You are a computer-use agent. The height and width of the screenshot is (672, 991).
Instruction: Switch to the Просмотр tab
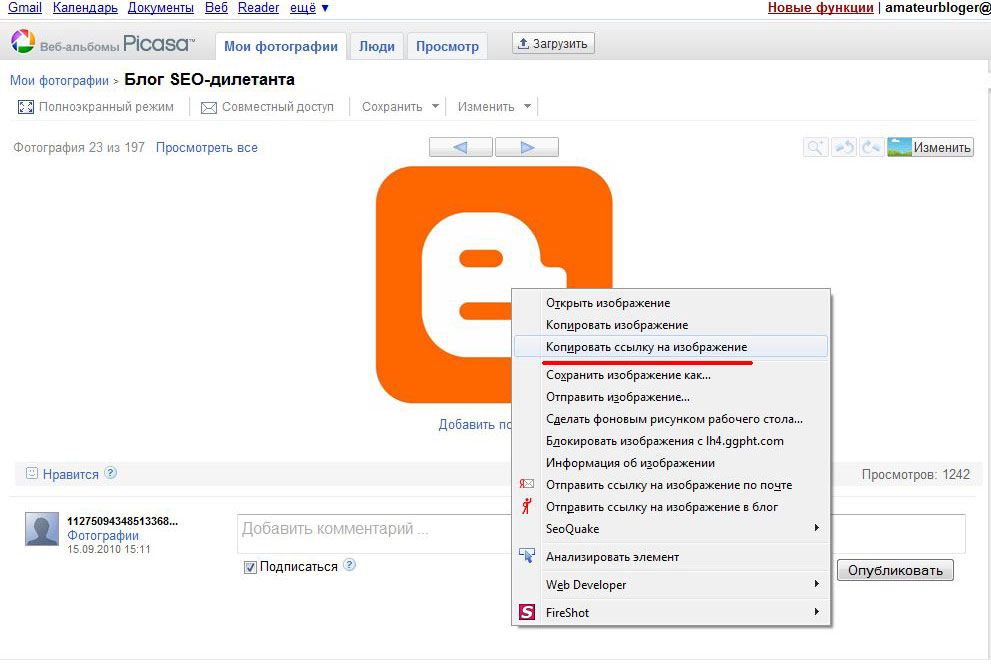447,46
